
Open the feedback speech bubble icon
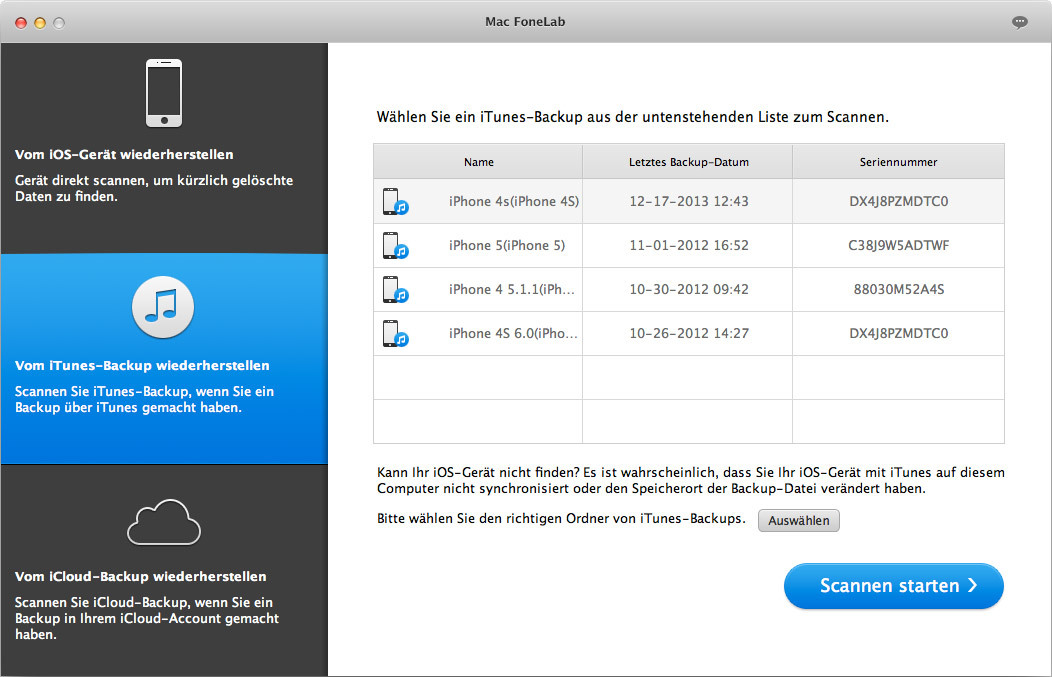[1019, 22]
